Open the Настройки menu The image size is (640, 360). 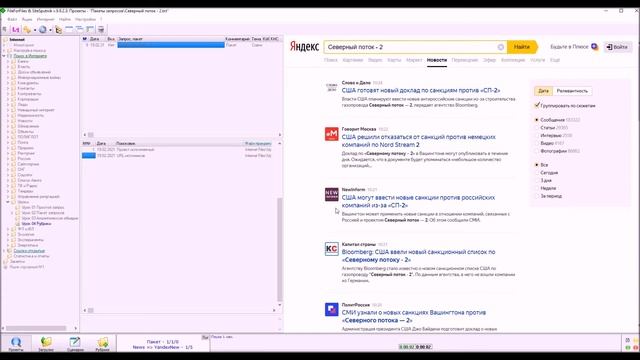pos(85,19)
